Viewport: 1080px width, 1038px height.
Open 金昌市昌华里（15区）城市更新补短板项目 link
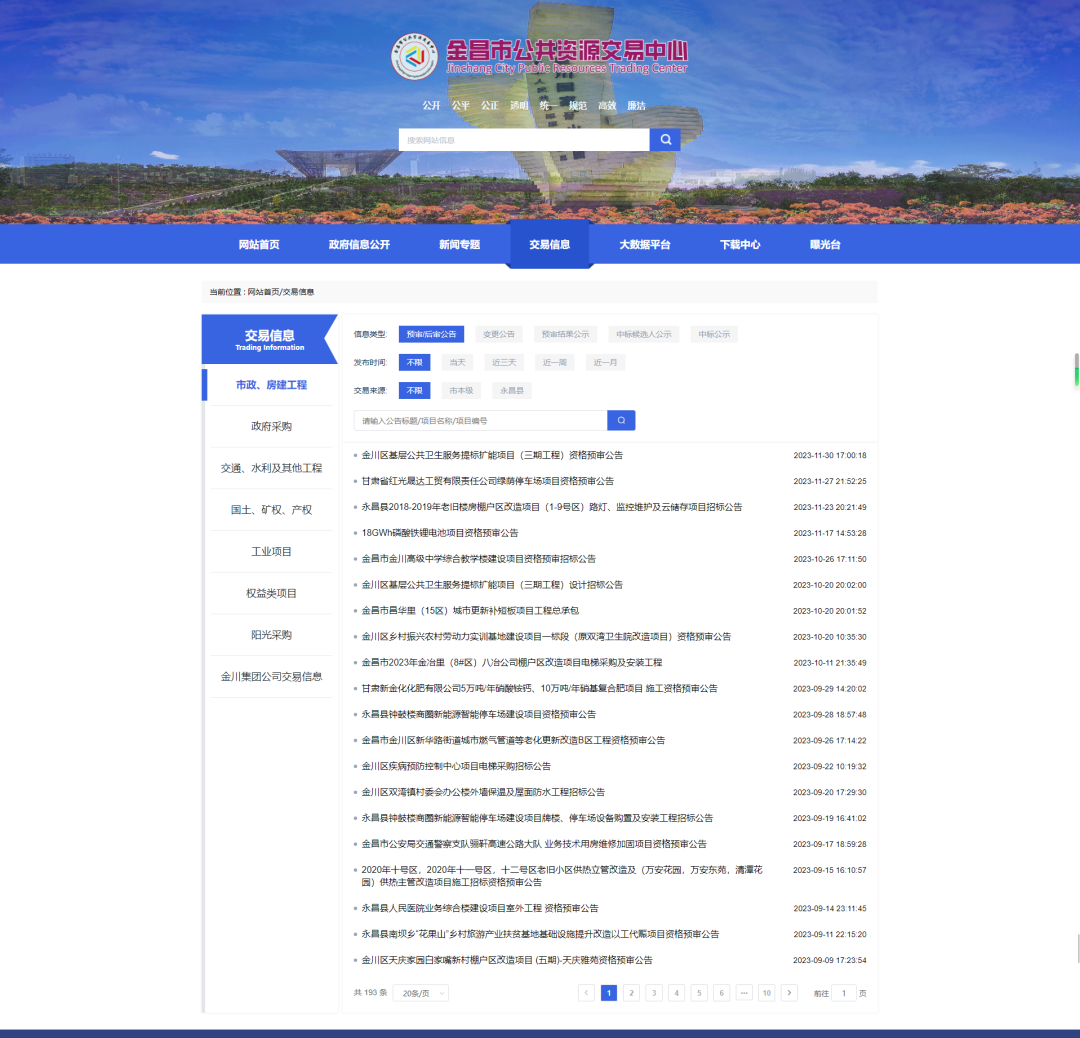pos(470,611)
